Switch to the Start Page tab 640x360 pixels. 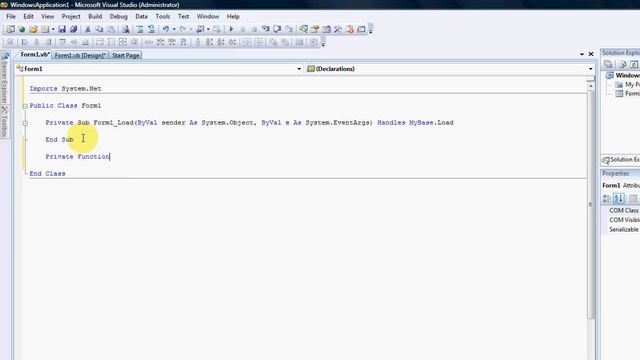(x=126, y=55)
